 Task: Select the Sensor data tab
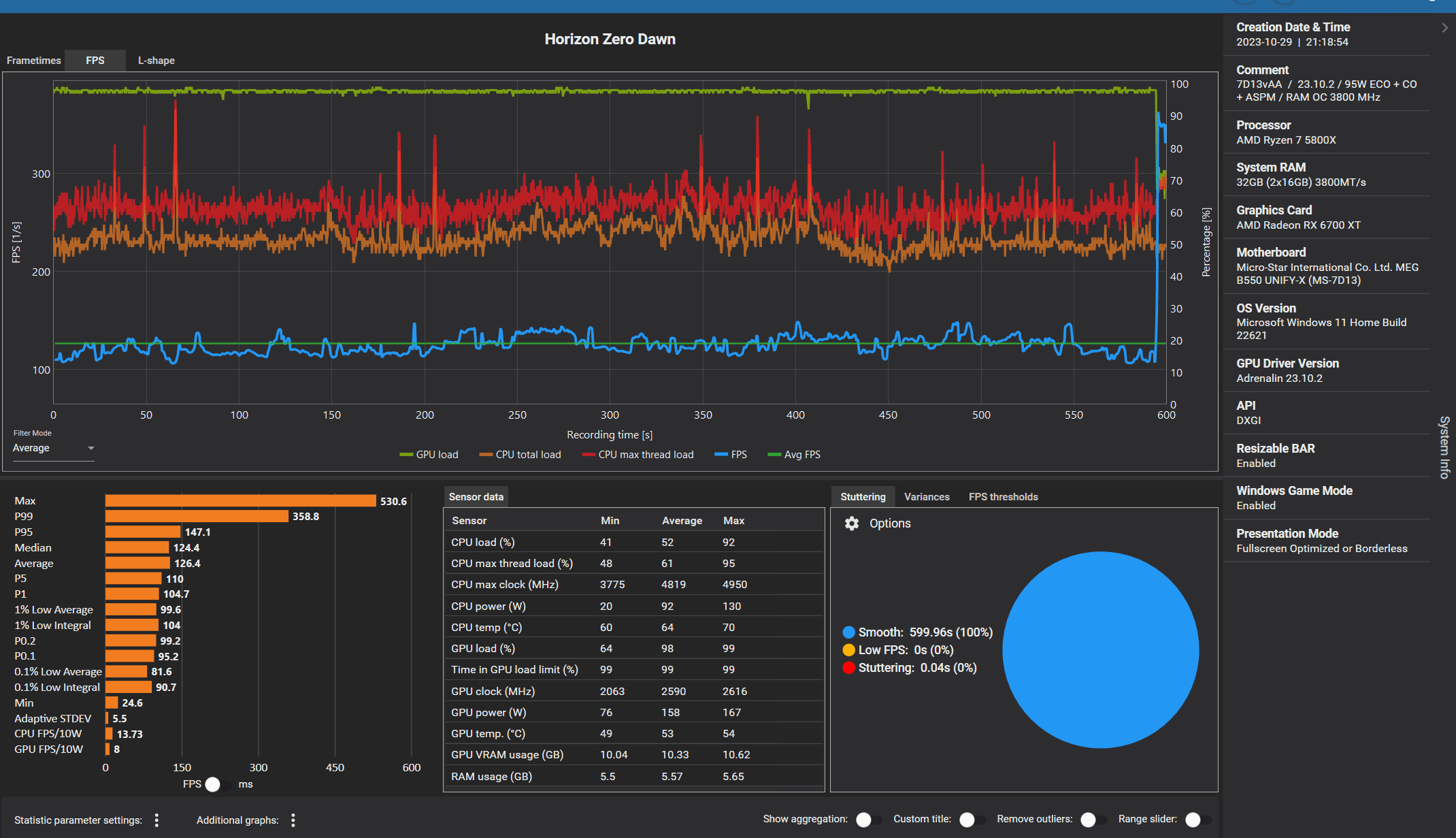click(x=476, y=497)
